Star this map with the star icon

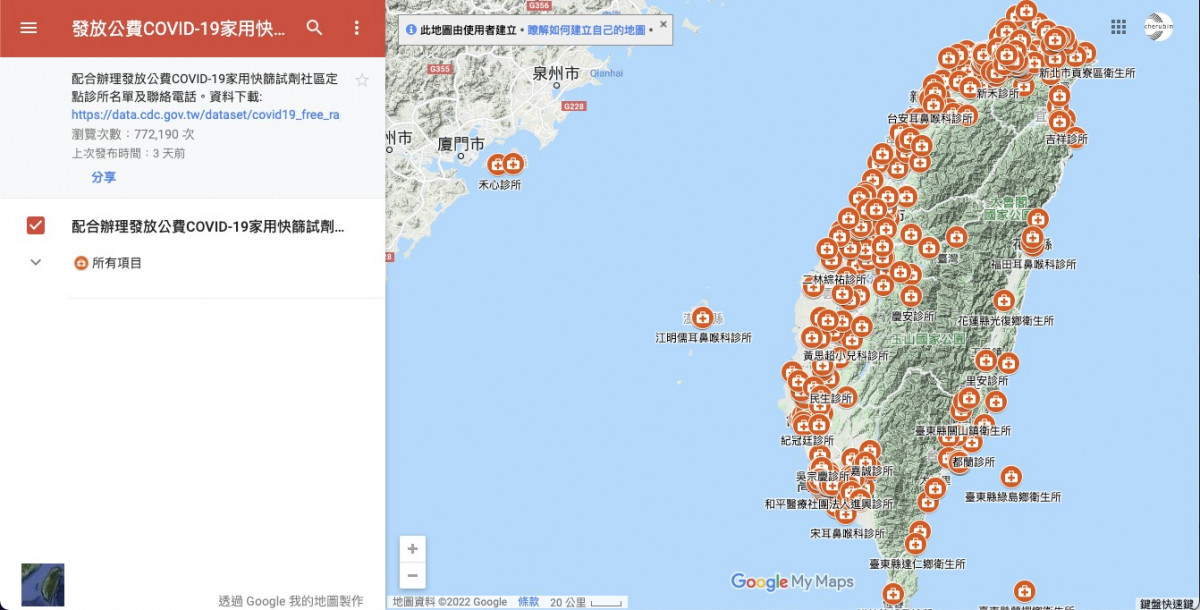click(362, 80)
